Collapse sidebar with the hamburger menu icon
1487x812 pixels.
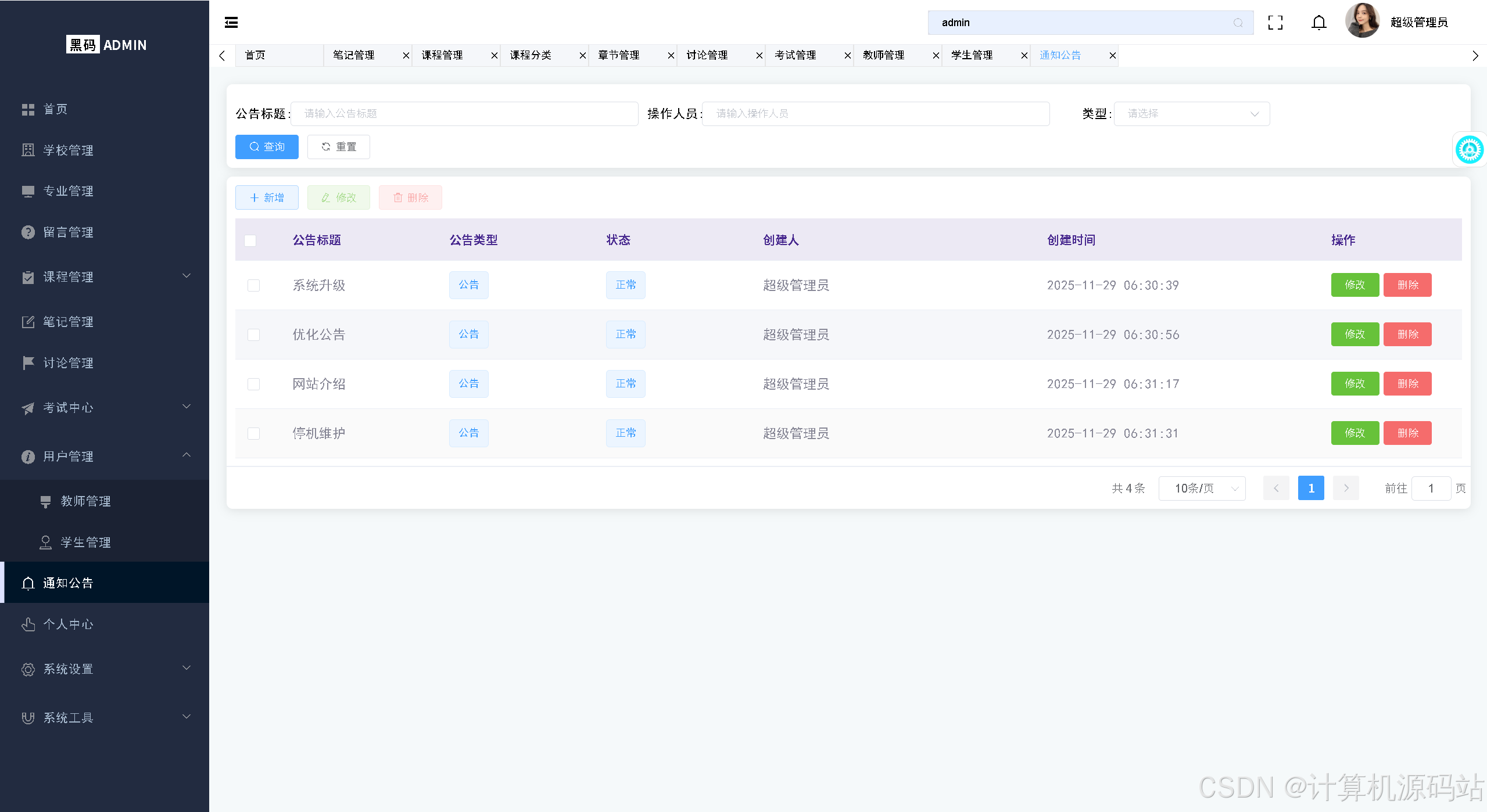pos(231,23)
